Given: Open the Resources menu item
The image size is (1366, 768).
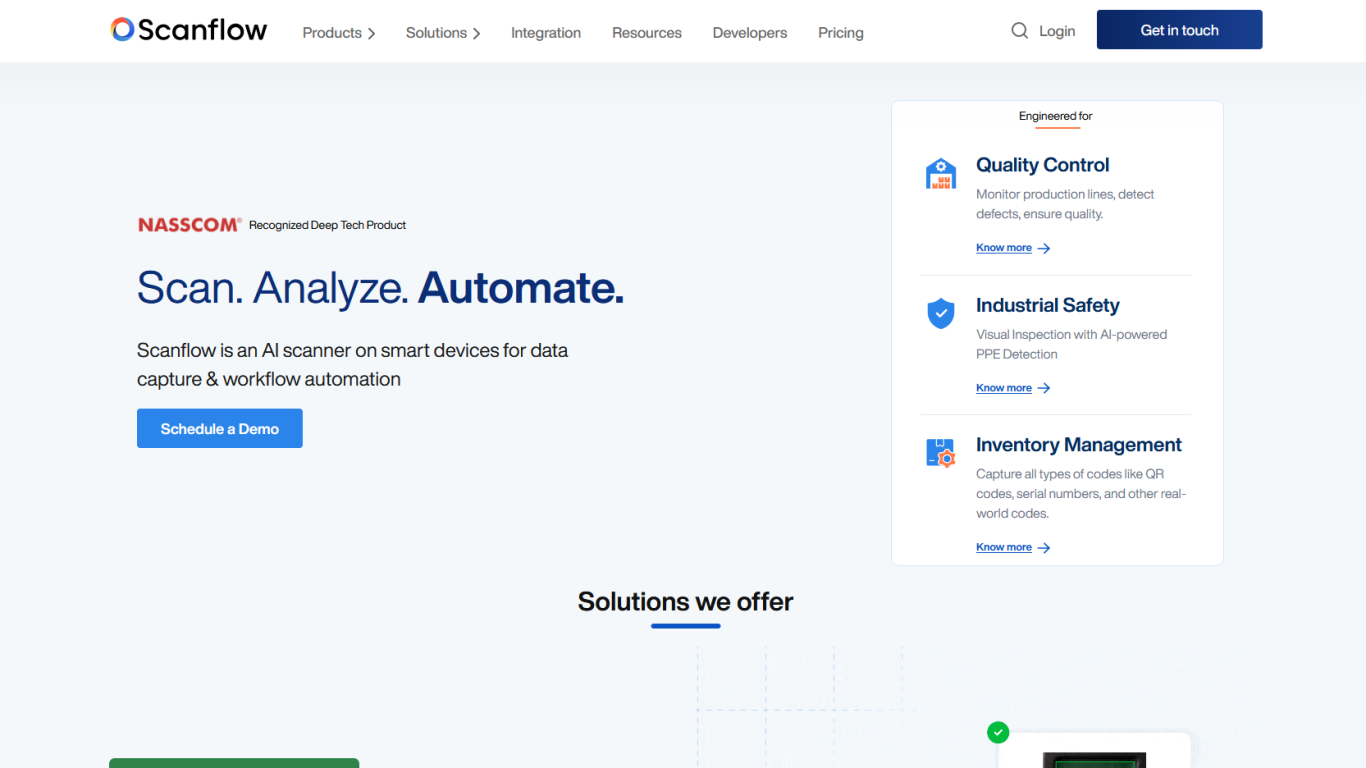Looking at the screenshot, I should pyautogui.click(x=646, y=33).
